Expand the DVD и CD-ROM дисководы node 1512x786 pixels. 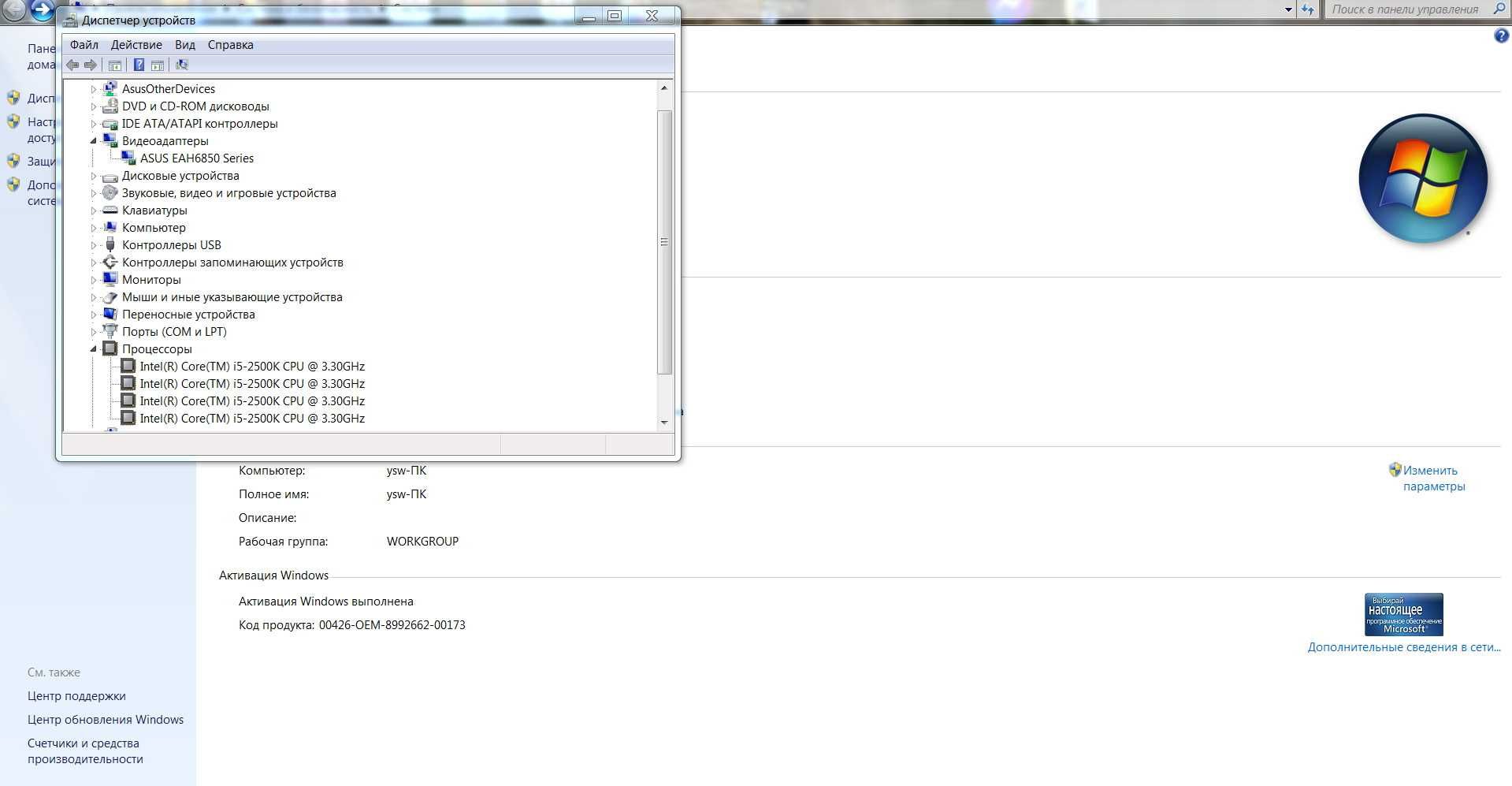94,106
